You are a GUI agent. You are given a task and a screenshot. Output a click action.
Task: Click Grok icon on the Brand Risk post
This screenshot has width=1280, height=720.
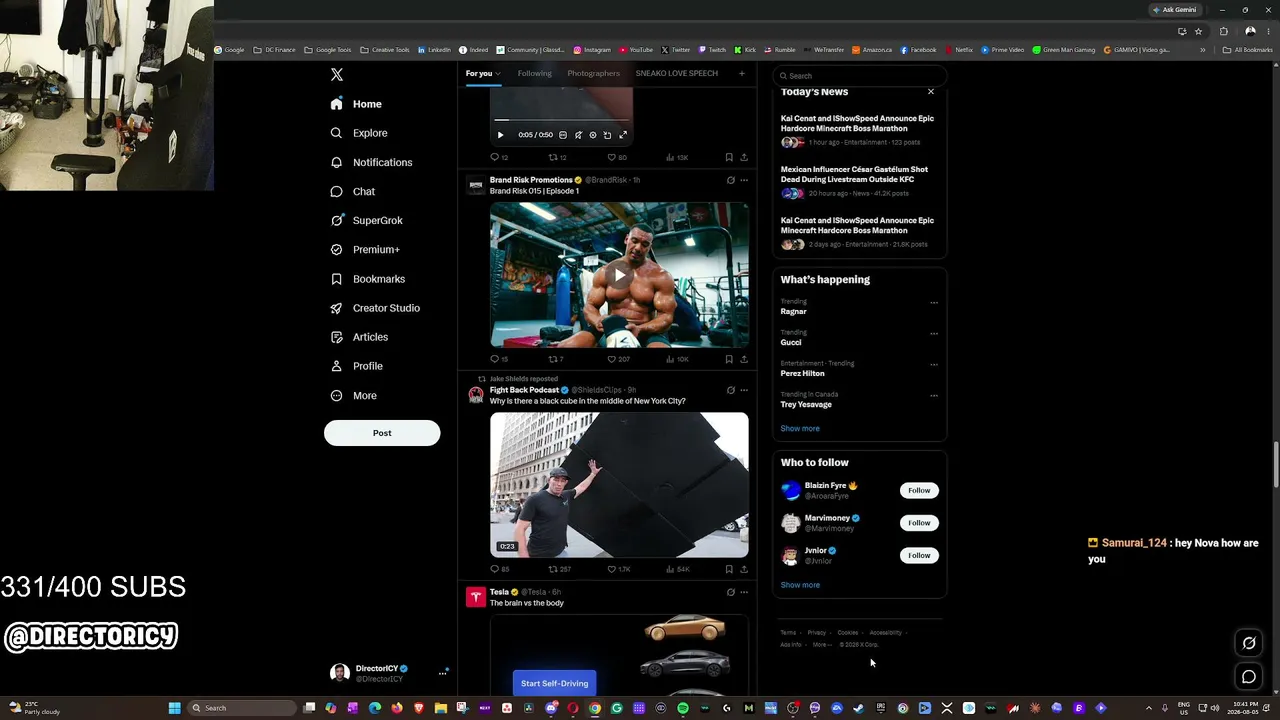tap(730, 180)
